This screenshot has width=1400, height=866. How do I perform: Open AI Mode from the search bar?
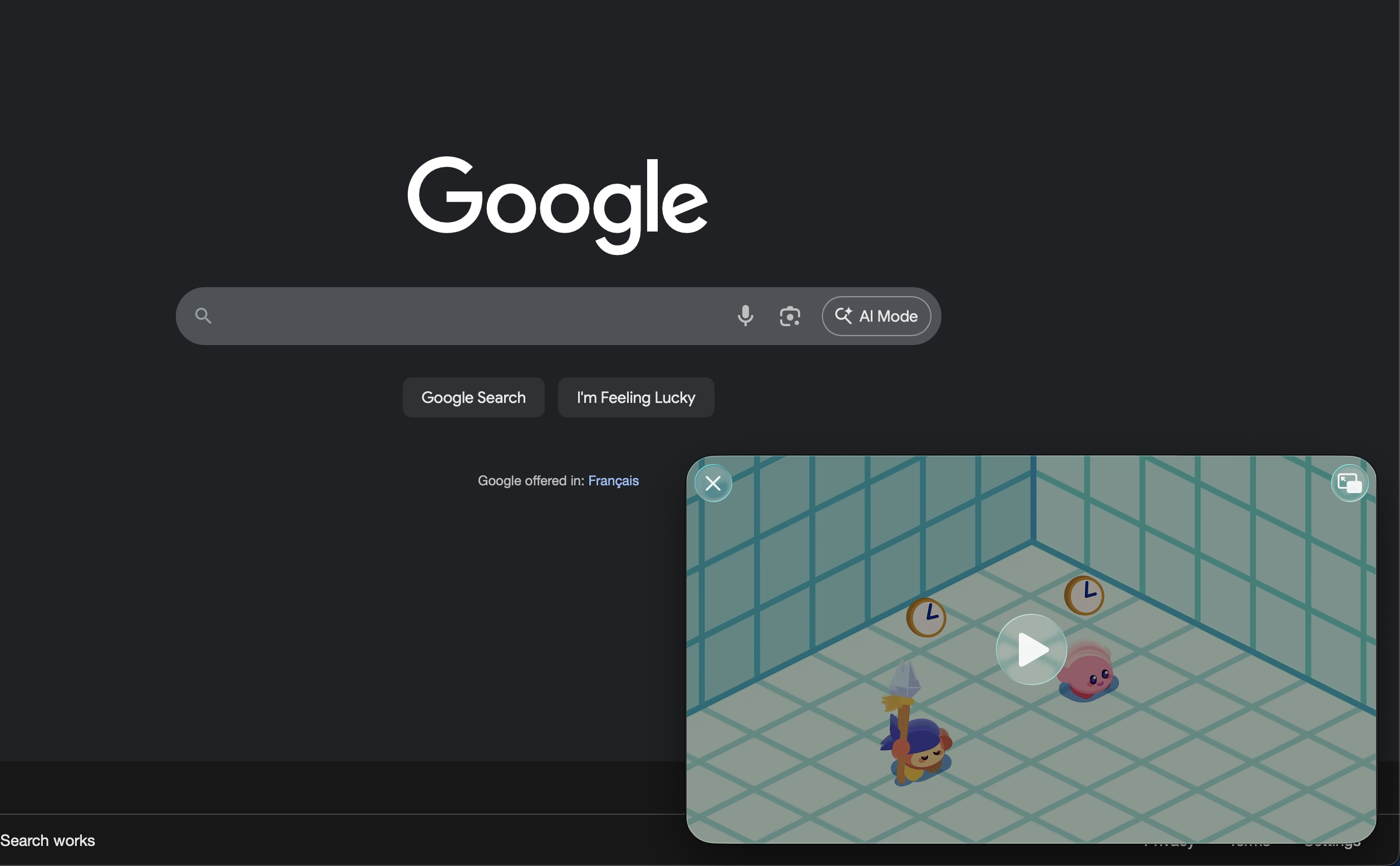[x=888, y=316]
